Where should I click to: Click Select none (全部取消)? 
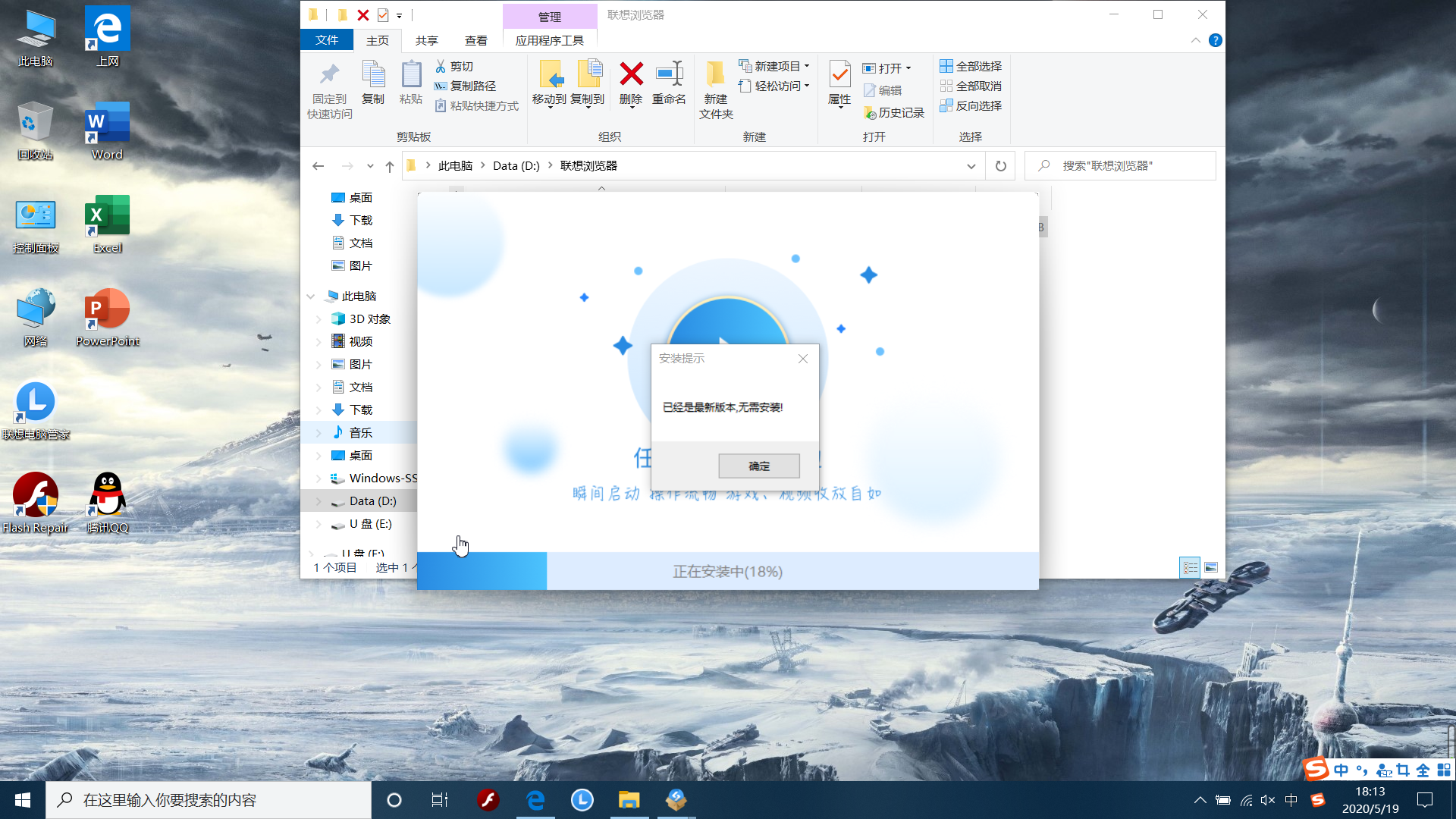pyautogui.click(x=971, y=86)
